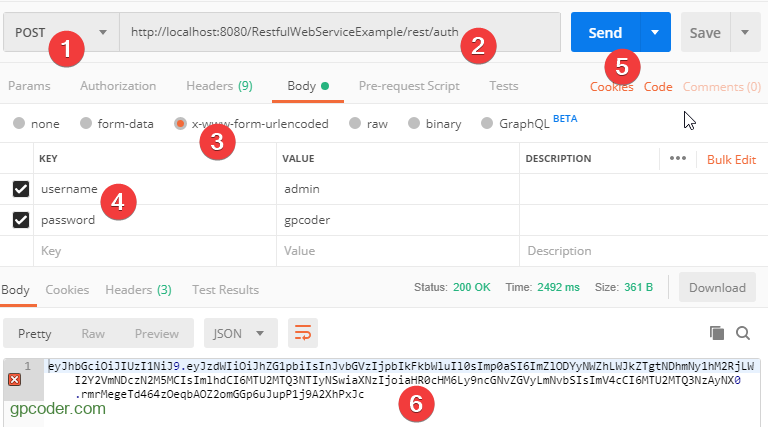Expand the Send button dropdown arrow
The width and height of the screenshot is (768, 427).
pos(654,33)
